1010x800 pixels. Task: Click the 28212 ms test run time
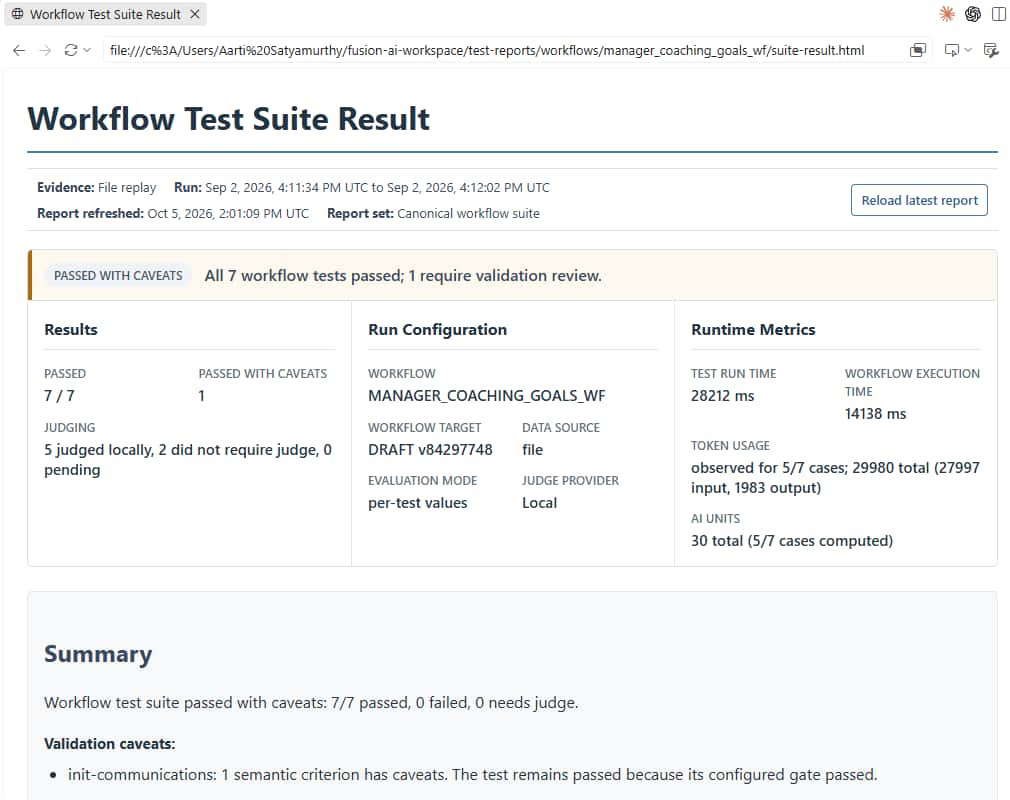pos(722,395)
